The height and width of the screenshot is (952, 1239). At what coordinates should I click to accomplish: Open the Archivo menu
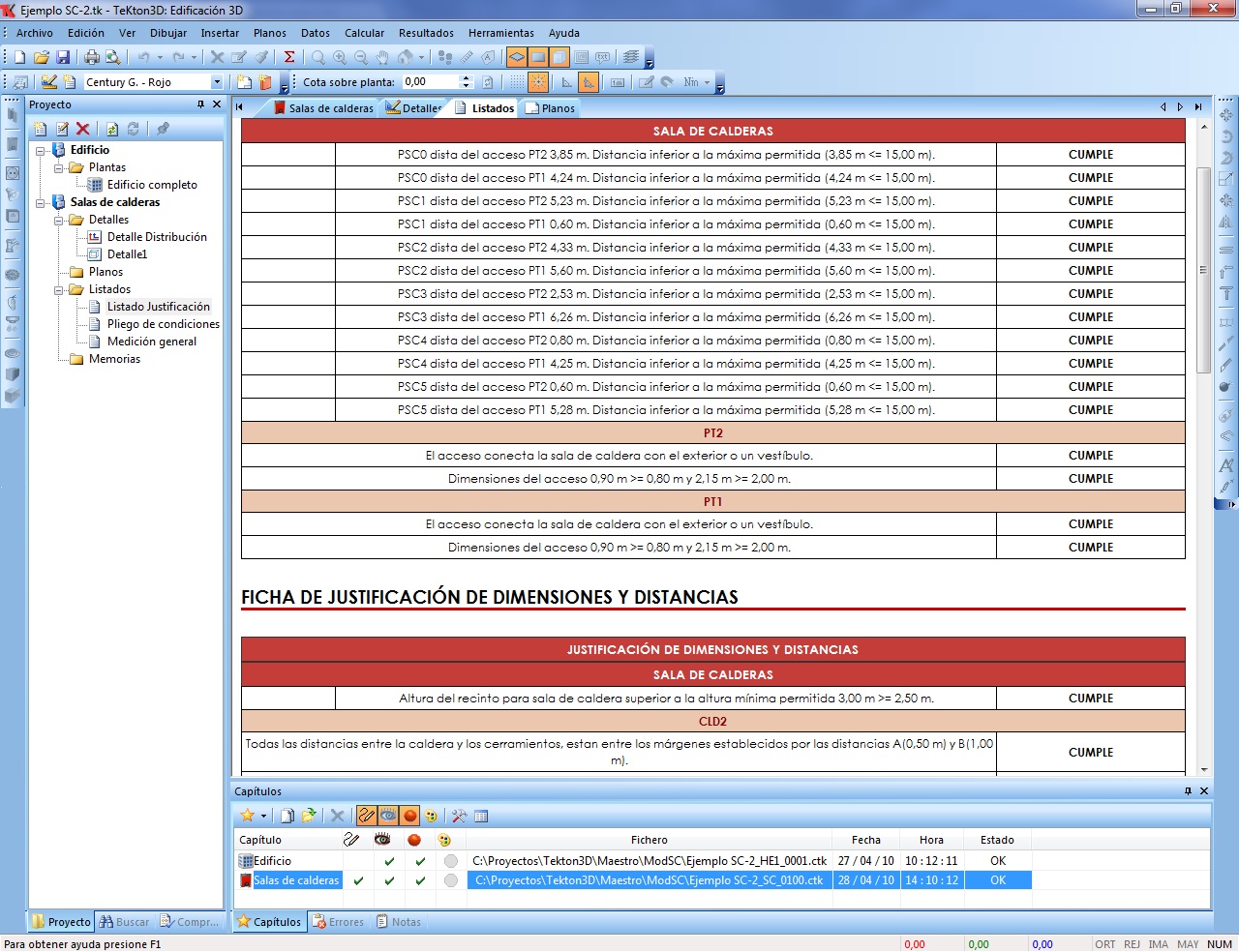(x=35, y=33)
